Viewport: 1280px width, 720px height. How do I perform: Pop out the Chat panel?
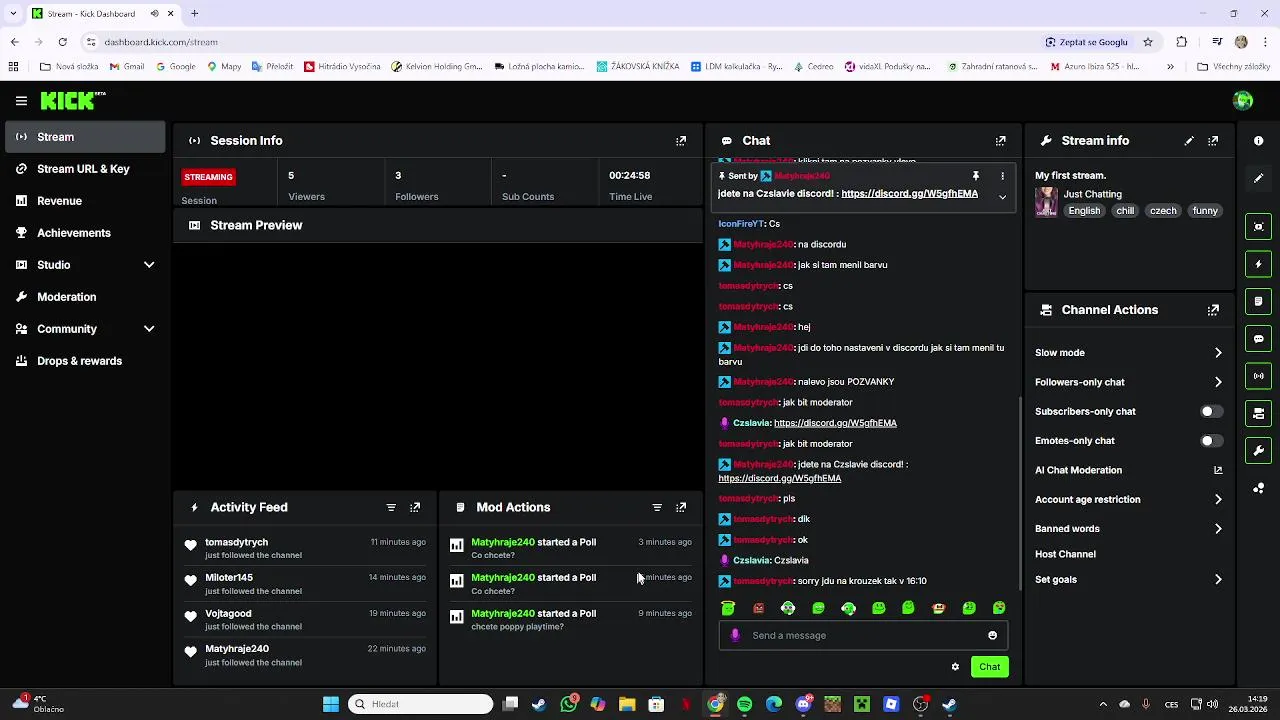(1000, 141)
